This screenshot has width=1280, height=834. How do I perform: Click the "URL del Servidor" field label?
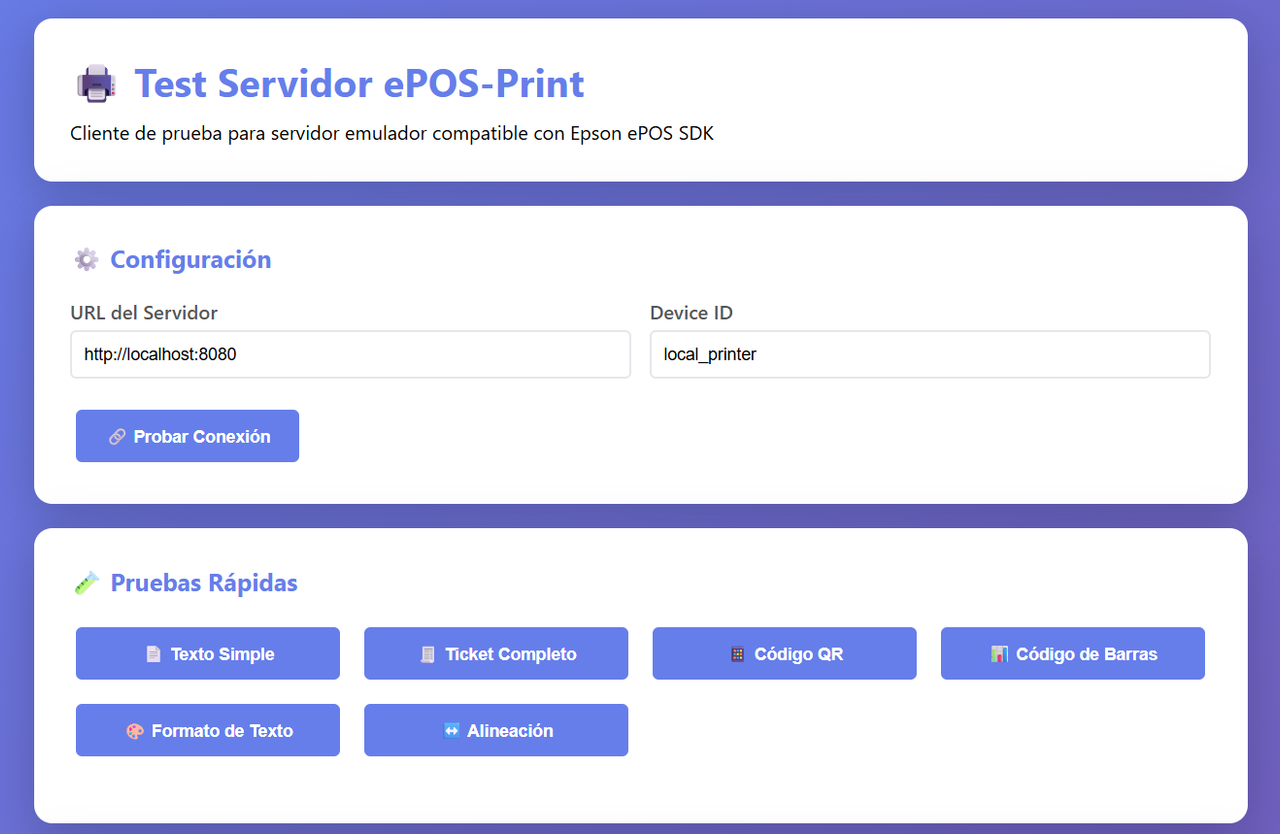(144, 313)
